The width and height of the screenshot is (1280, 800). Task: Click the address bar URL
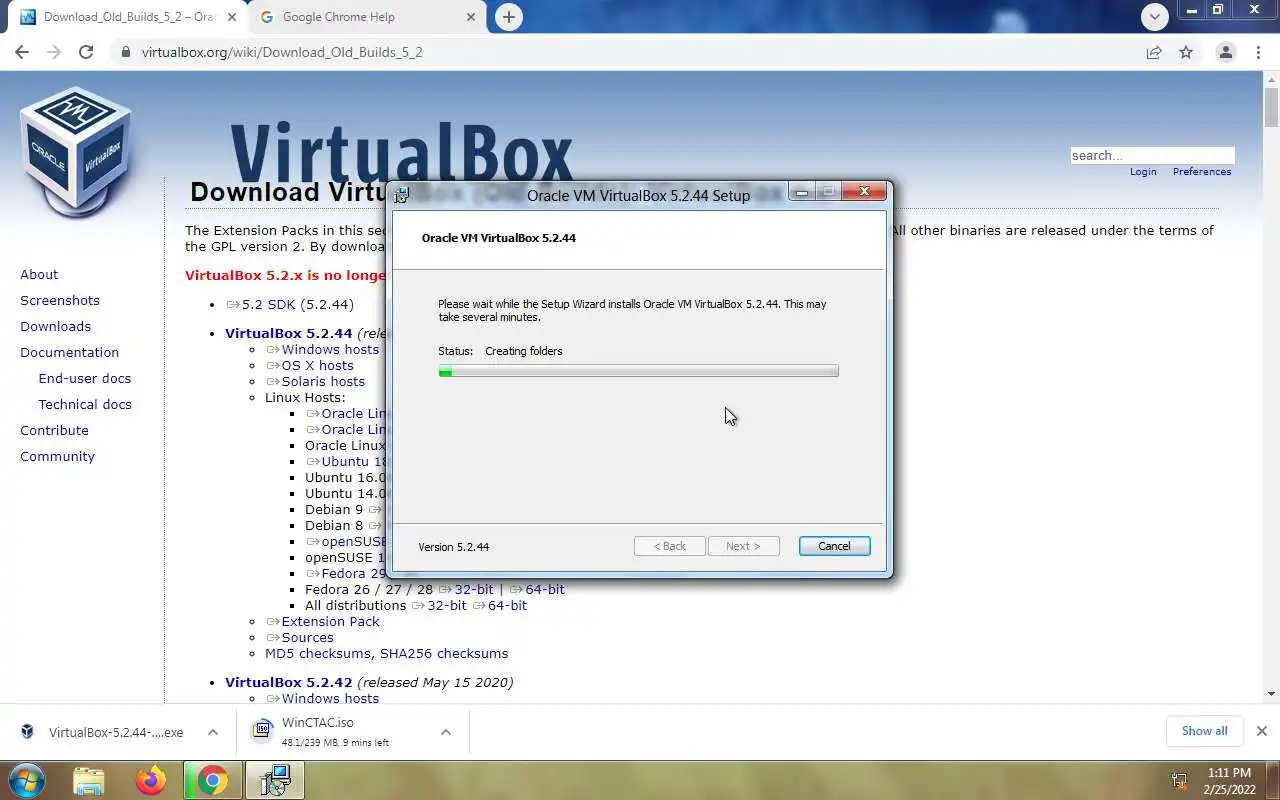click(x=282, y=52)
